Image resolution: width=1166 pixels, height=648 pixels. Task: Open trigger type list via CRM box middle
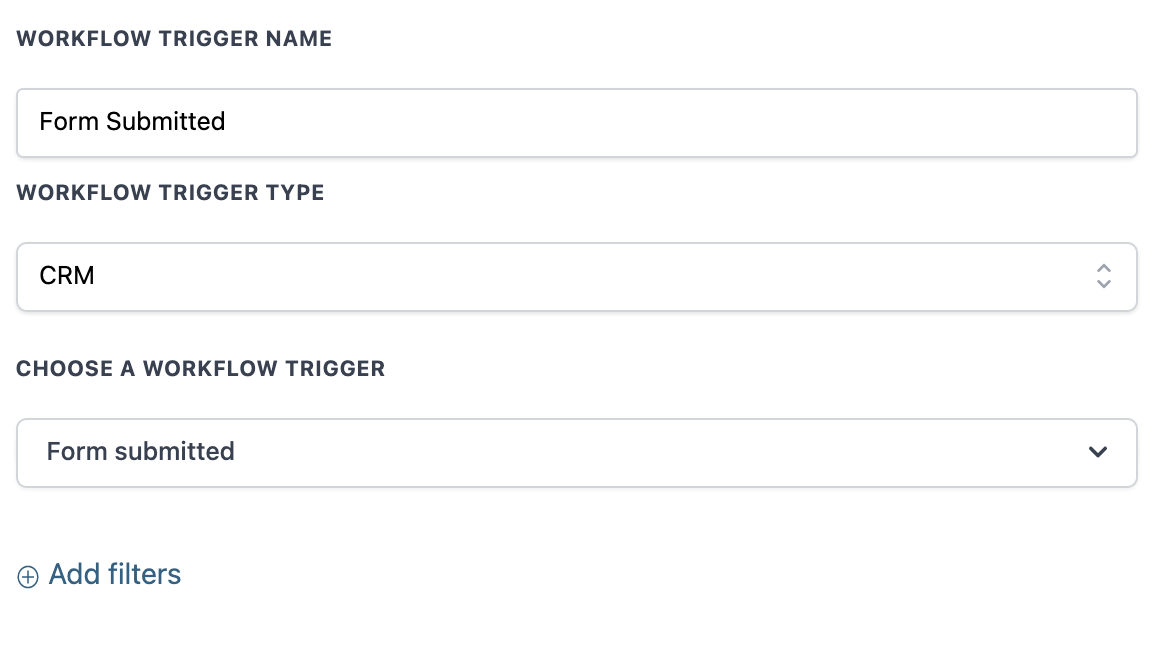point(576,277)
